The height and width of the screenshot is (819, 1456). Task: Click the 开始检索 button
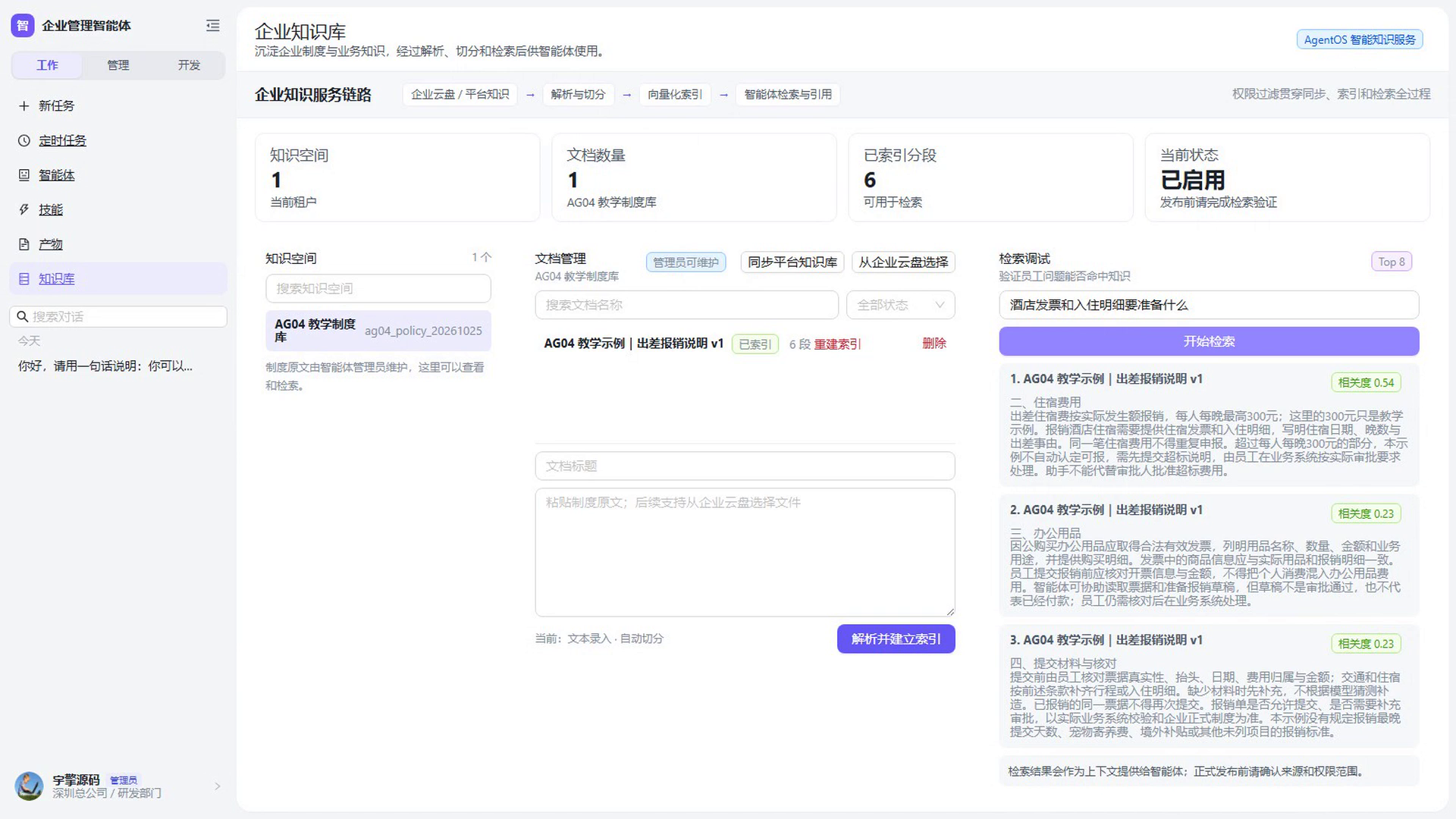(1209, 341)
